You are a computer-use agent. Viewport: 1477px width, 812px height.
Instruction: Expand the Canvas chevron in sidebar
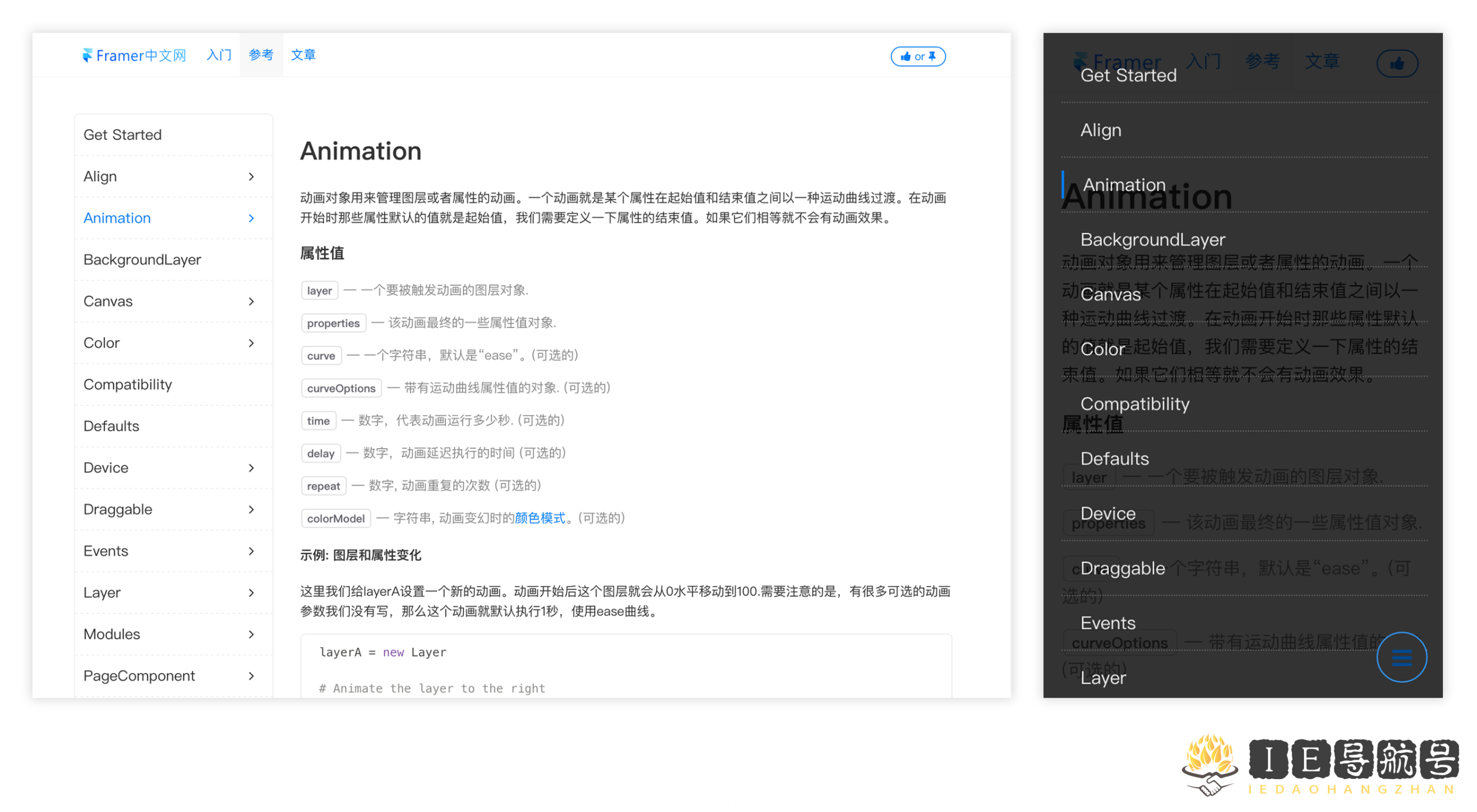click(251, 301)
